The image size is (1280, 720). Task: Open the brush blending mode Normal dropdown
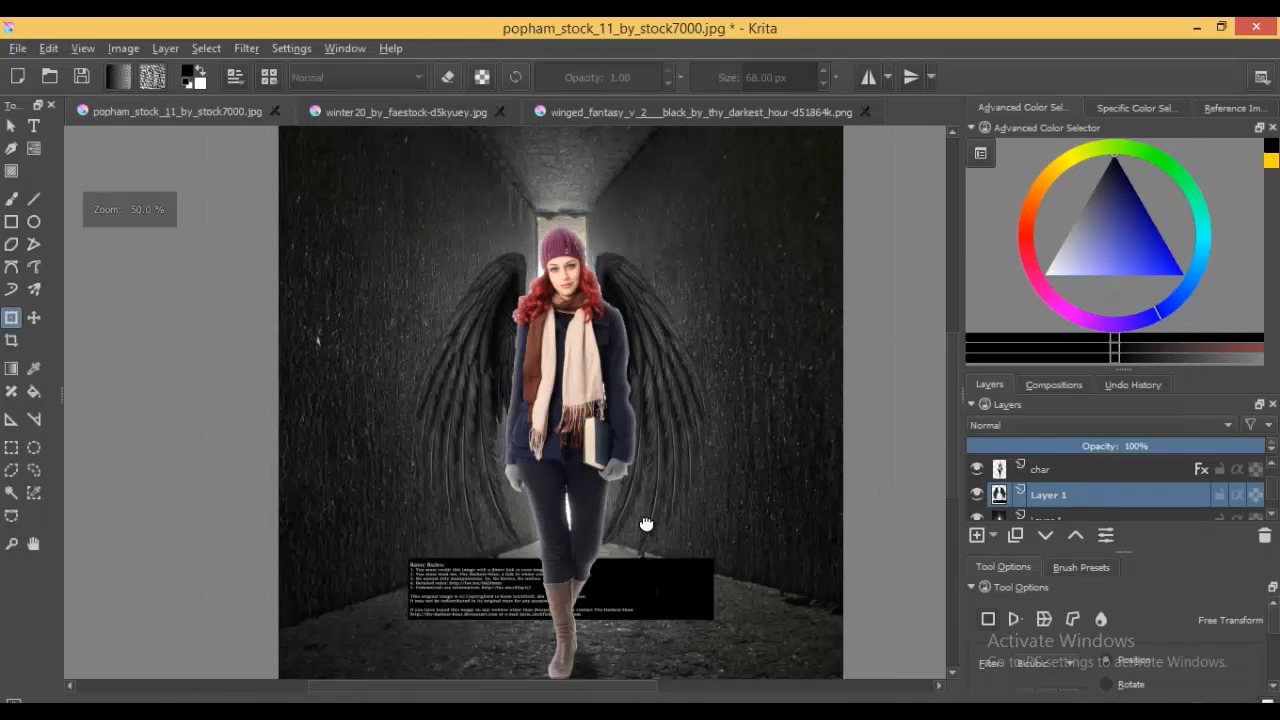click(x=357, y=77)
